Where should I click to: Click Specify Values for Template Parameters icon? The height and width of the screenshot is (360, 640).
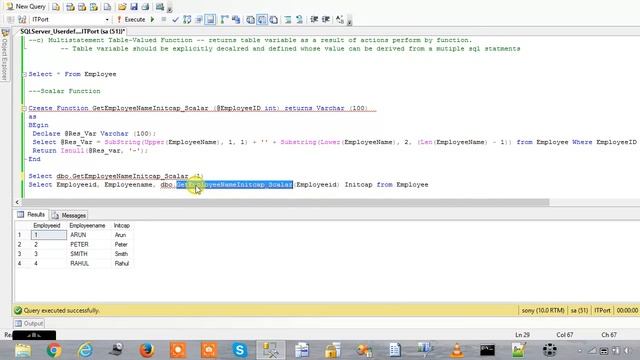[x=340, y=20]
